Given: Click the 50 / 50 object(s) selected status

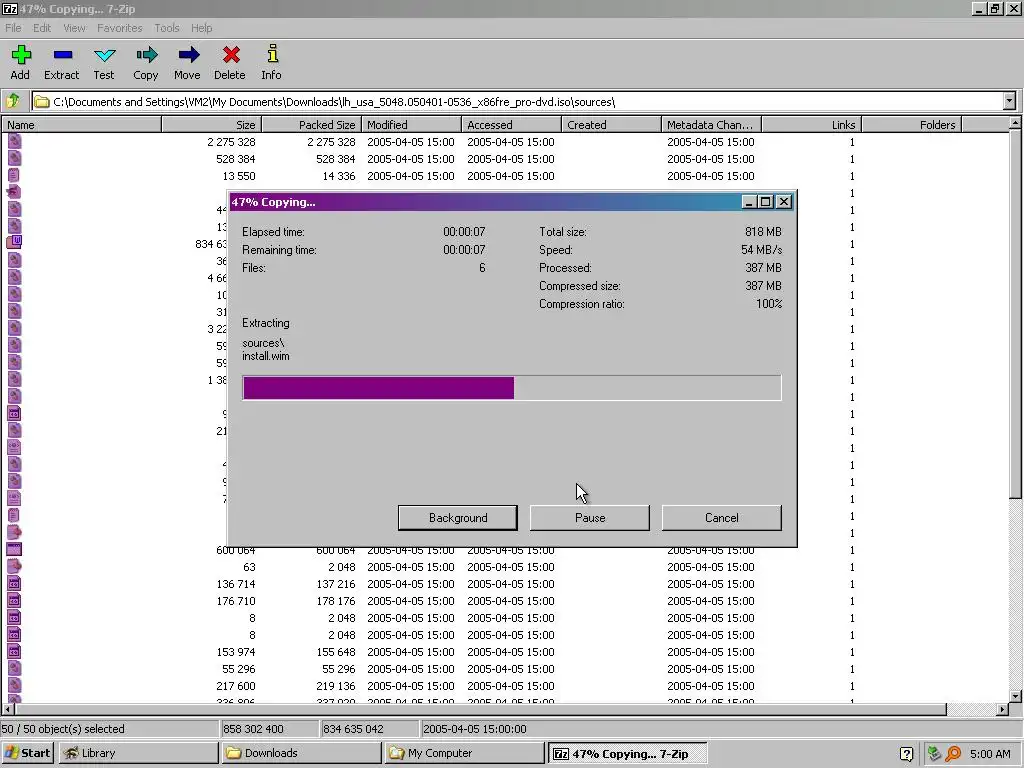Looking at the screenshot, I should click(63, 729).
